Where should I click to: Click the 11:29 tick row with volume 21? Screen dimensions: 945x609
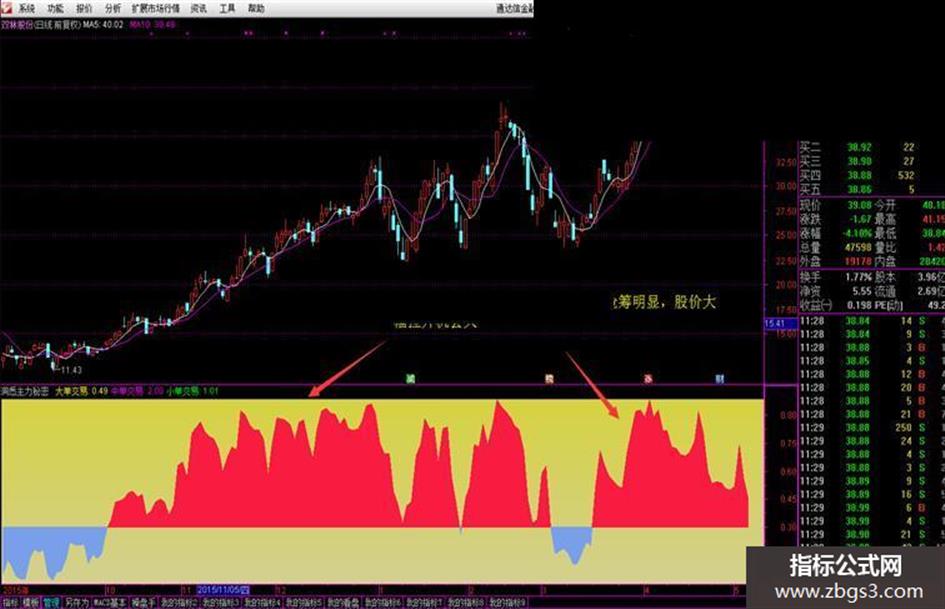click(x=872, y=534)
